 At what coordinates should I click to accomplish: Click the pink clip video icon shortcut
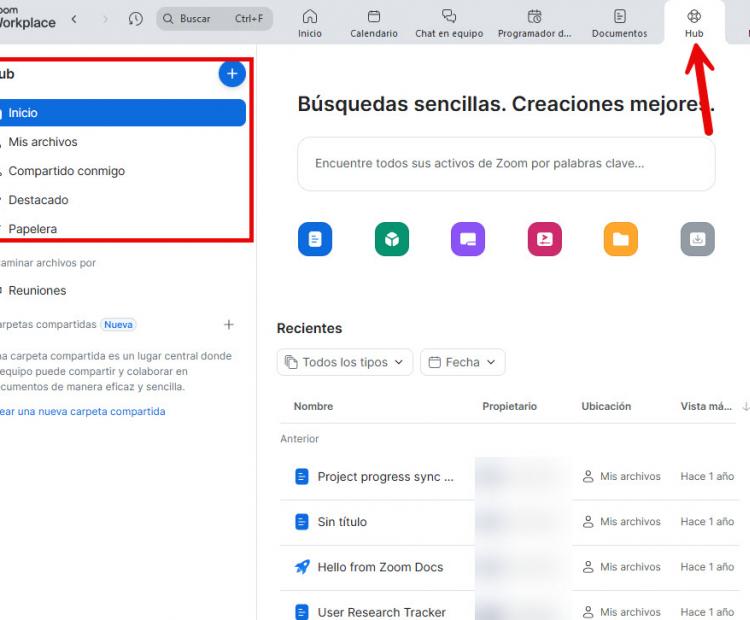(545, 239)
